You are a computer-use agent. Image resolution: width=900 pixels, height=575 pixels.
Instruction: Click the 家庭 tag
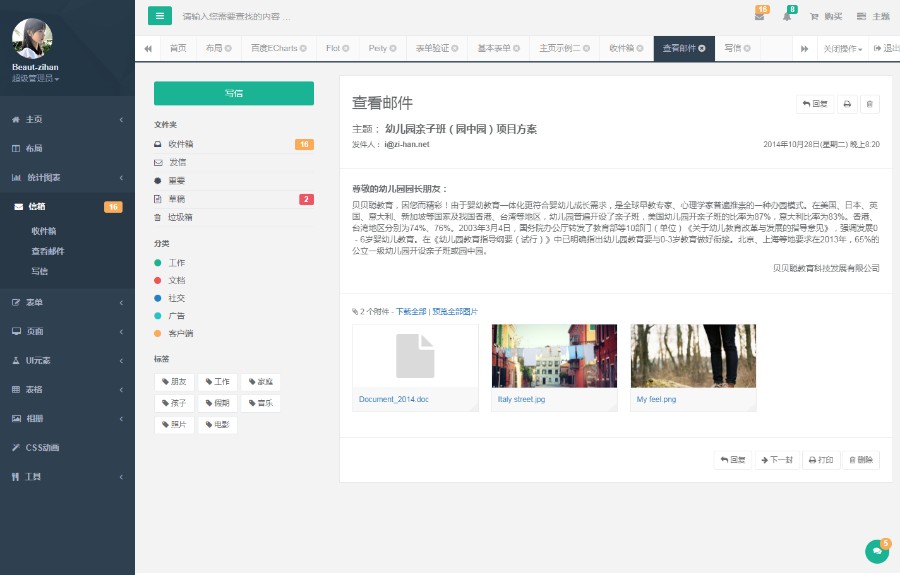pos(261,382)
